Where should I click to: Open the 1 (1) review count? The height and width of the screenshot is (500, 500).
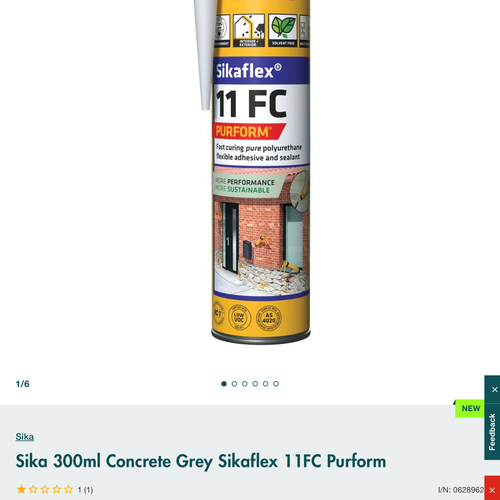coord(85,490)
